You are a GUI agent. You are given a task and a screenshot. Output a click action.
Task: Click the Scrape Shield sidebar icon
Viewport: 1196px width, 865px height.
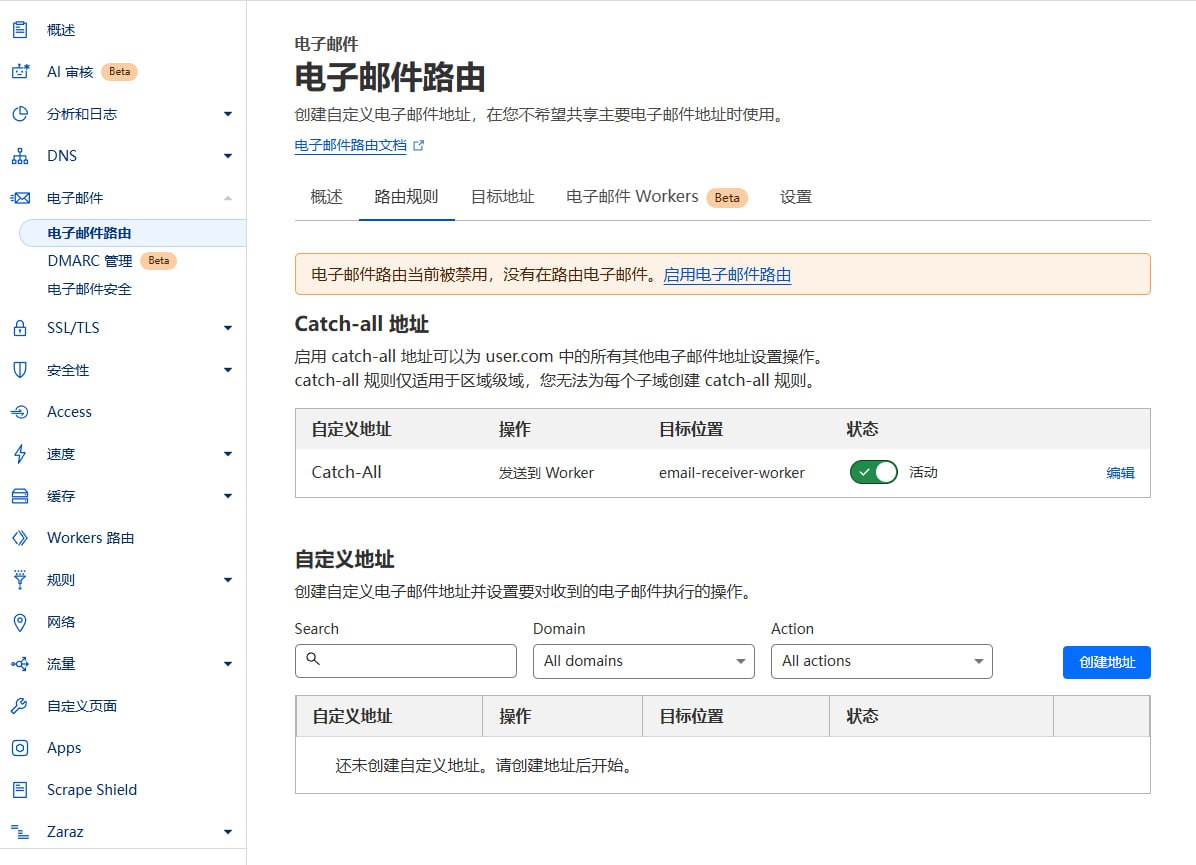coord(18,790)
